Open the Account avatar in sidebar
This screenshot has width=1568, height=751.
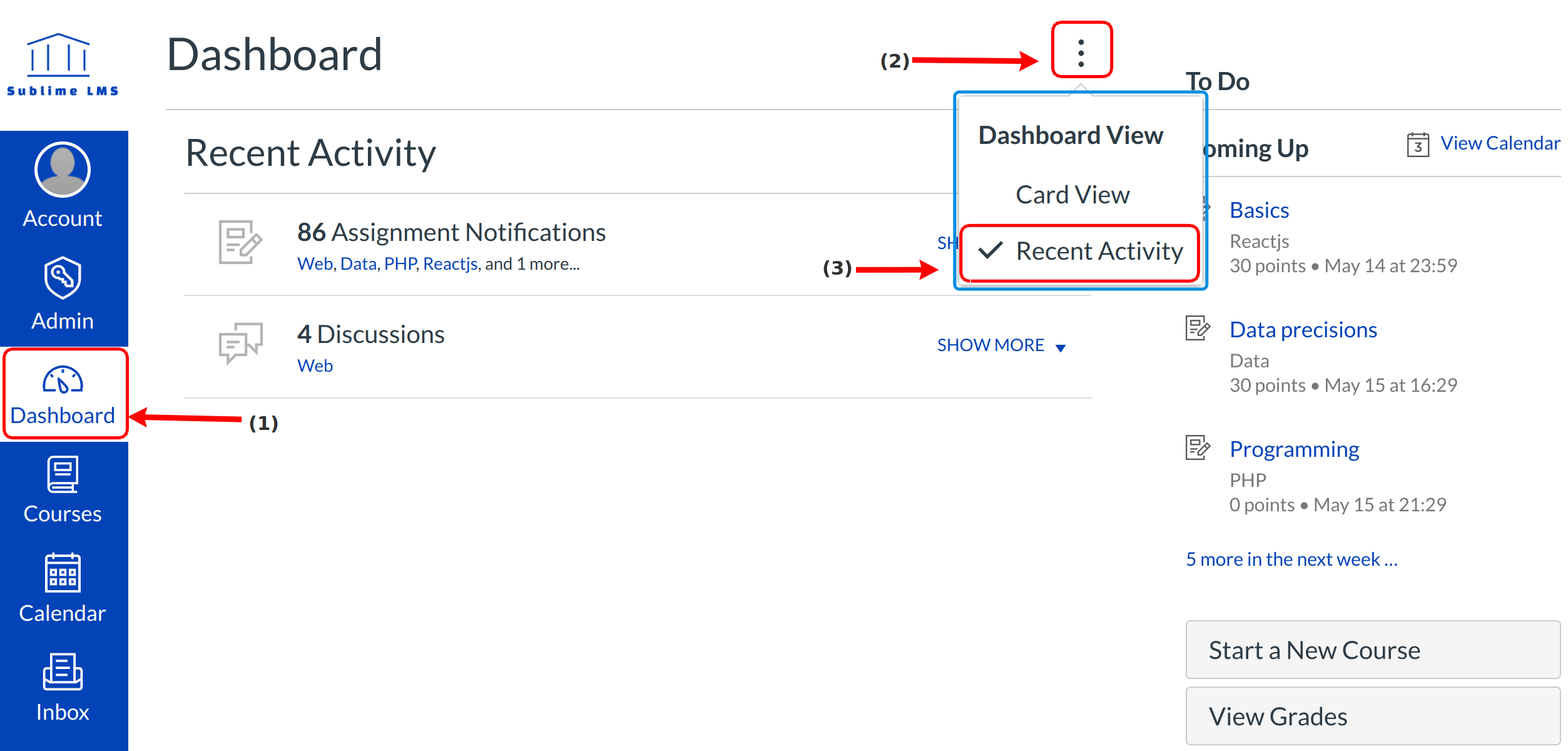[63, 170]
